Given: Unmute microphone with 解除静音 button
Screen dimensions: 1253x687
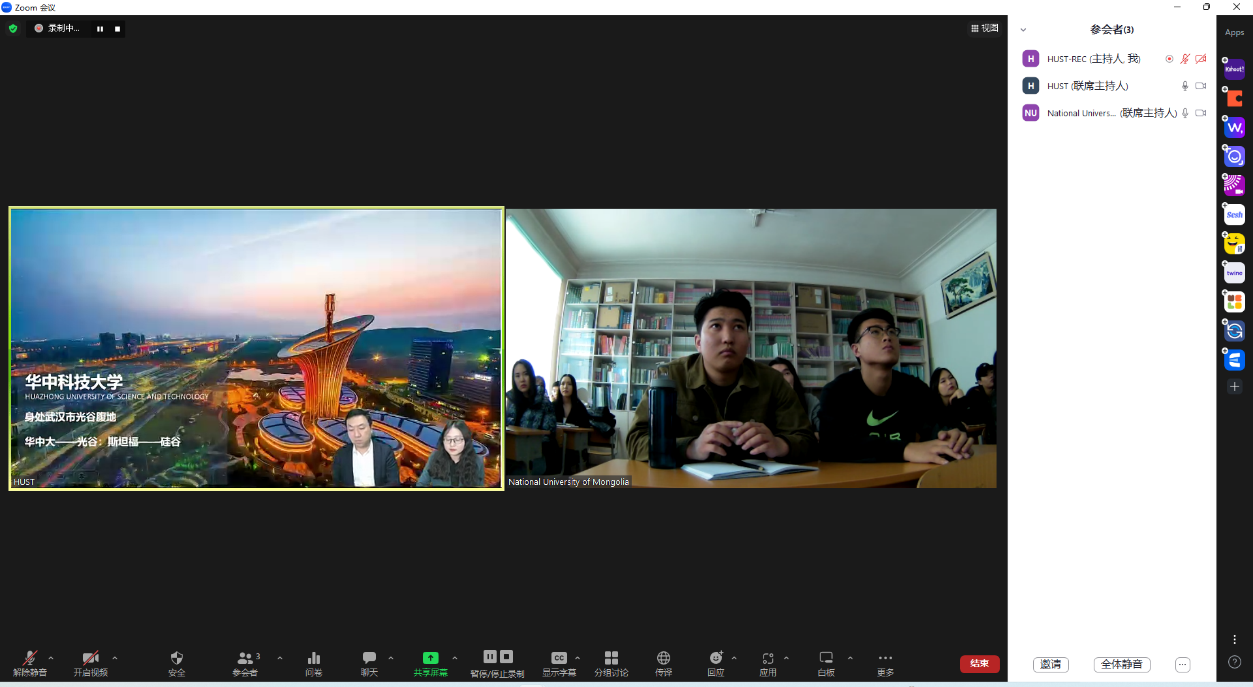Looking at the screenshot, I should point(30,662).
